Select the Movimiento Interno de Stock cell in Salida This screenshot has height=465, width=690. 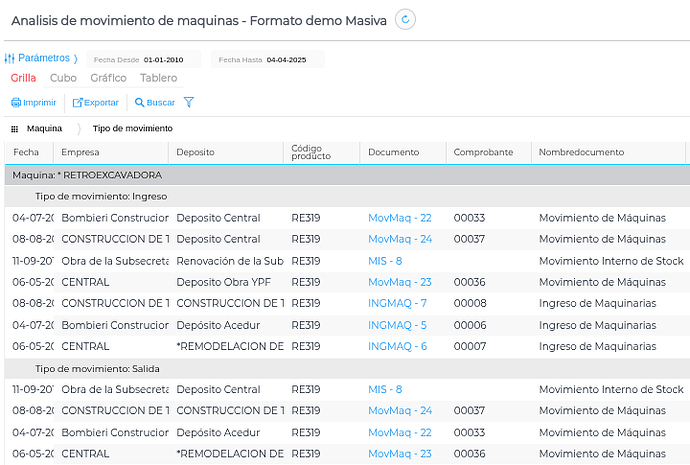(x=611, y=389)
